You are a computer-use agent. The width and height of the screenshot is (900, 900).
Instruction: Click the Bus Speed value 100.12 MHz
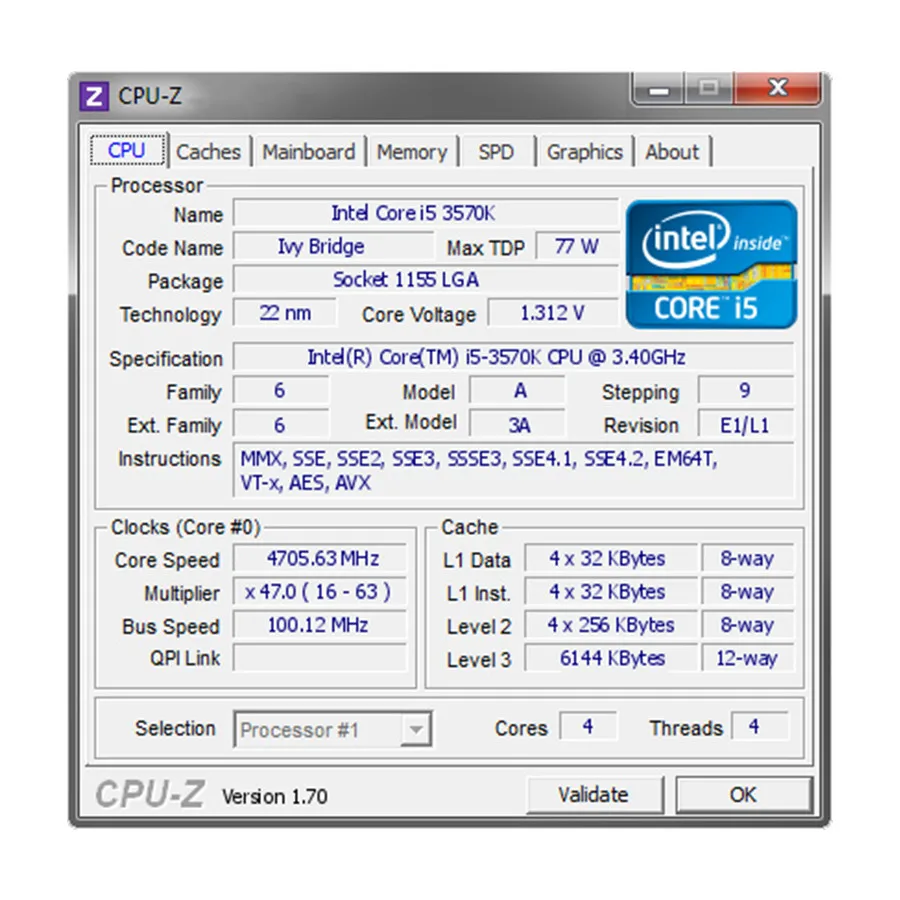(320, 625)
